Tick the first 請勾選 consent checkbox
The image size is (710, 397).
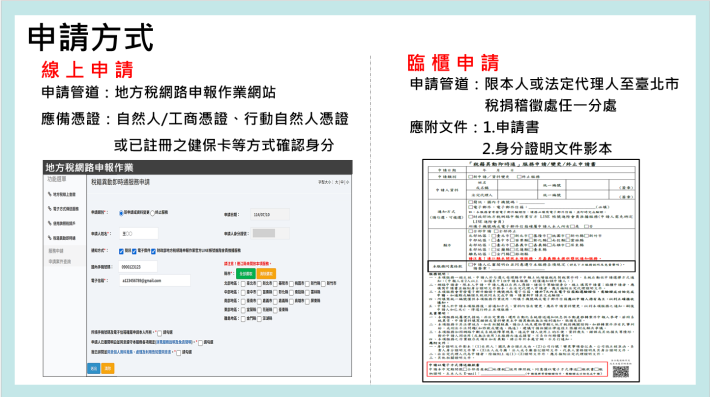tap(159, 333)
